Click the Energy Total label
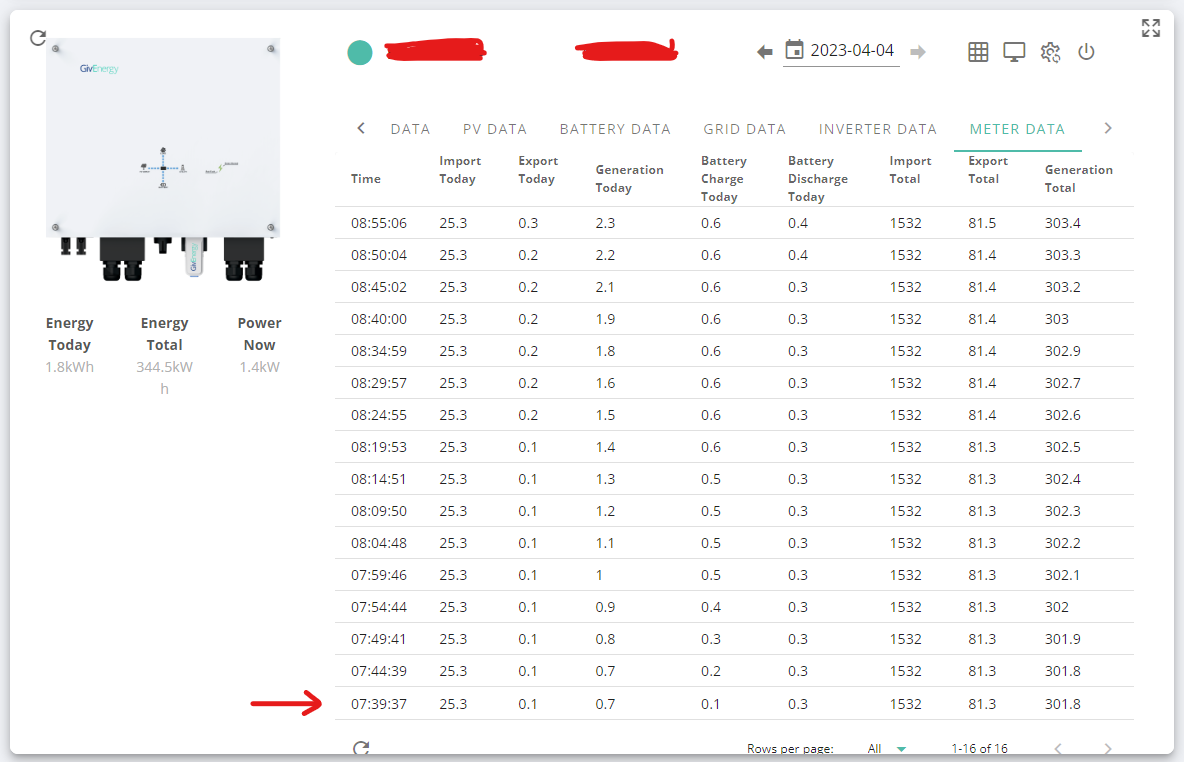Screen dimensions: 1184x762 point(164,334)
